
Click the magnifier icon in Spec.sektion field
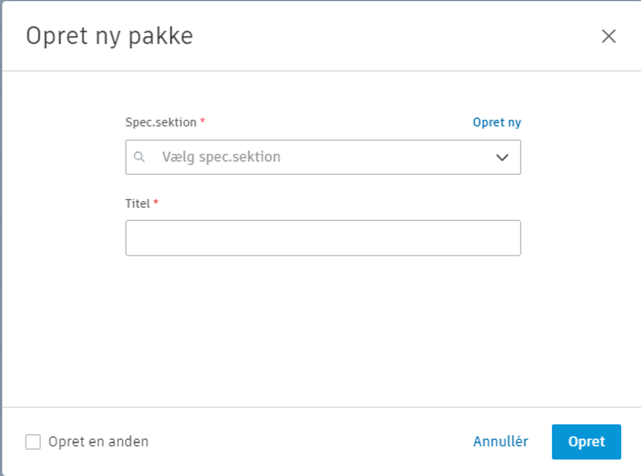coord(141,157)
